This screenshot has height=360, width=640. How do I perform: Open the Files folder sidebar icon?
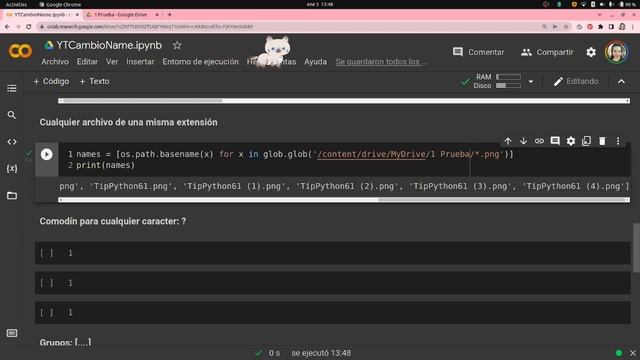(x=12, y=196)
